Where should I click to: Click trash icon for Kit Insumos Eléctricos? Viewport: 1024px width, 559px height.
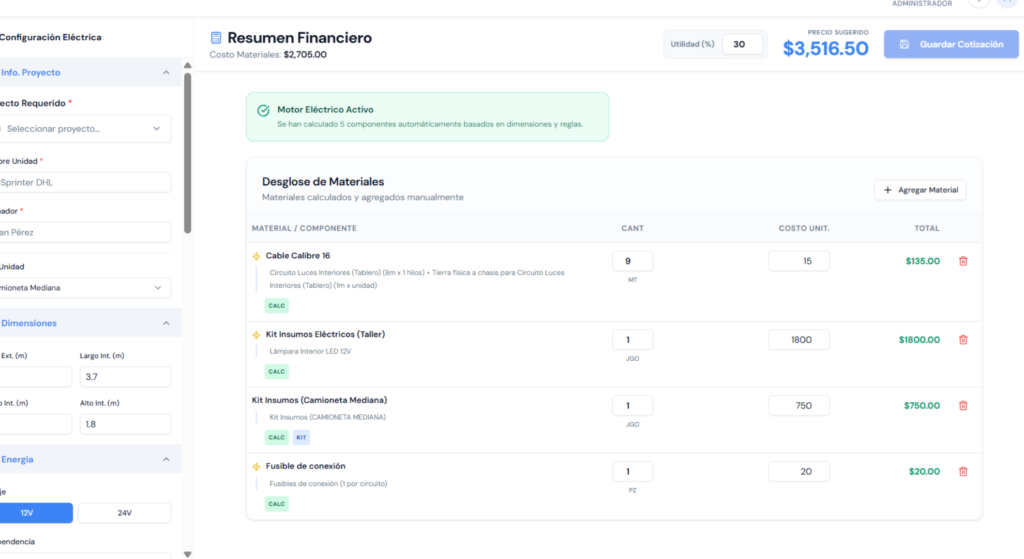pyautogui.click(x=963, y=340)
